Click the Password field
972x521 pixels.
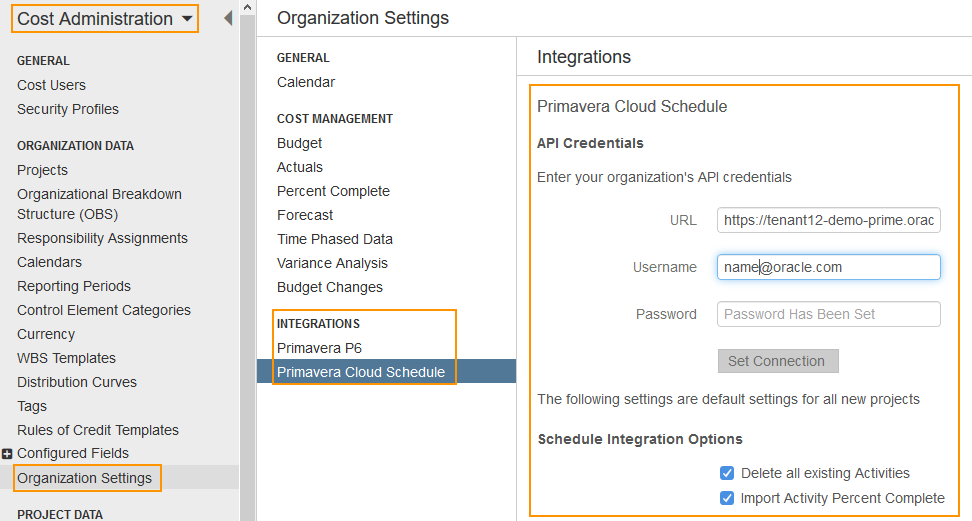(x=829, y=314)
